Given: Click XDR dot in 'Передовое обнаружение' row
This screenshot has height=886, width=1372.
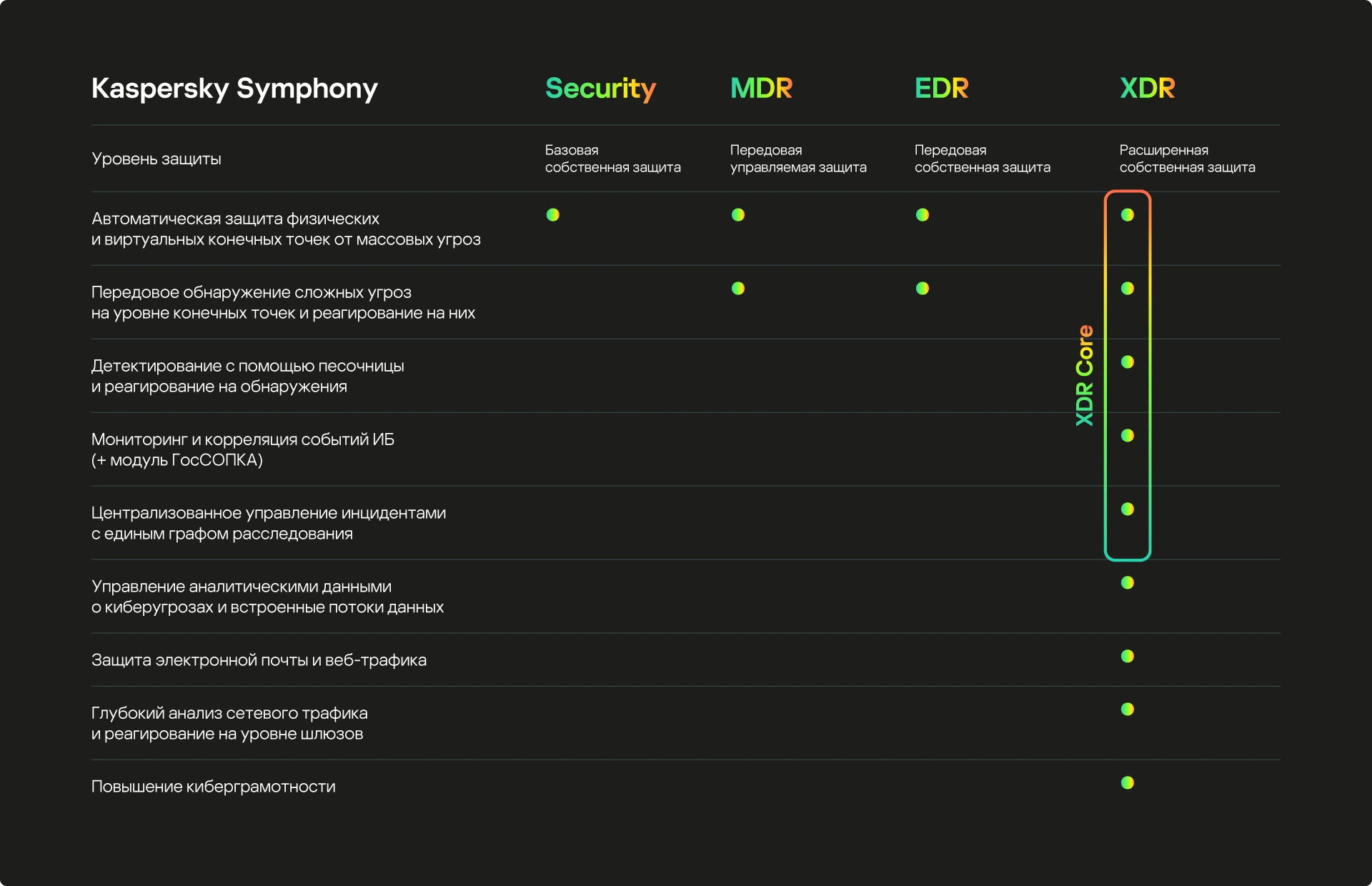Looking at the screenshot, I should point(1128,289).
